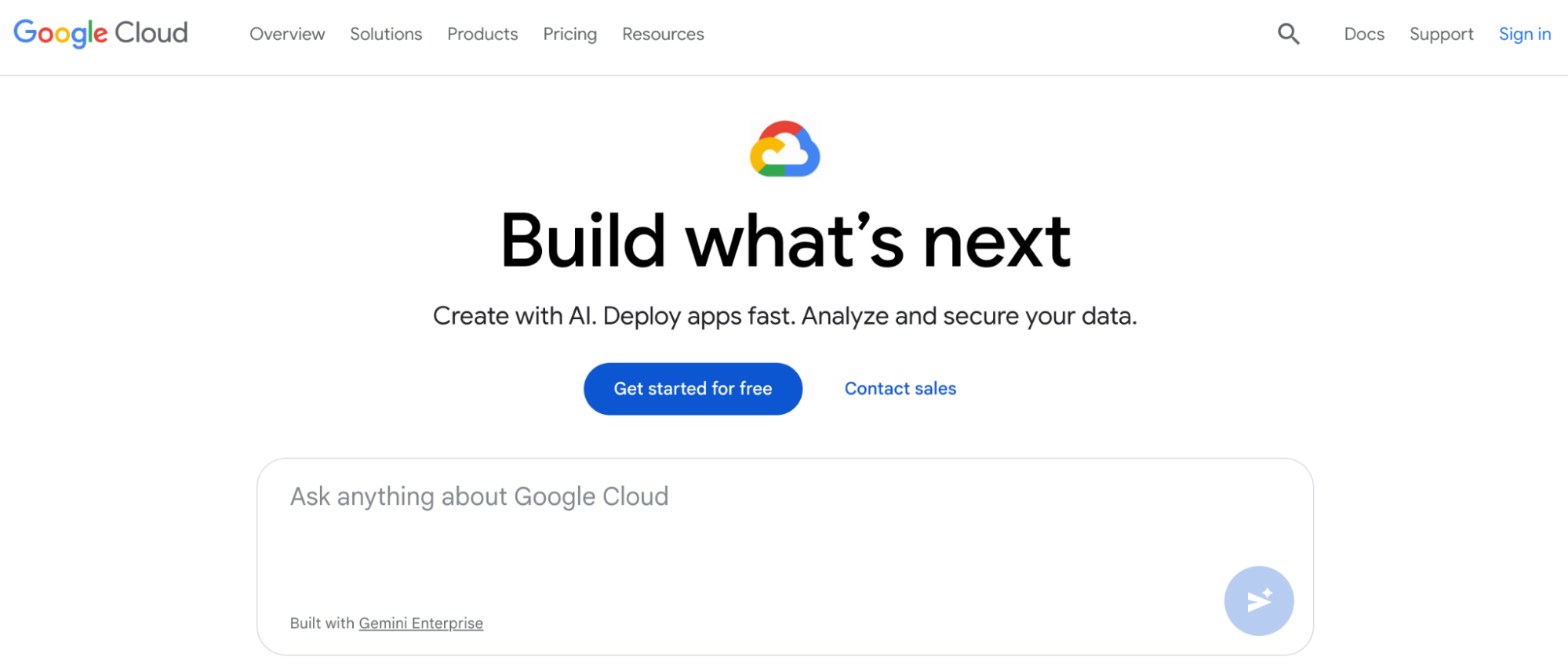Open the Products navigation entry
The image size is (1568, 668).
(x=482, y=34)
